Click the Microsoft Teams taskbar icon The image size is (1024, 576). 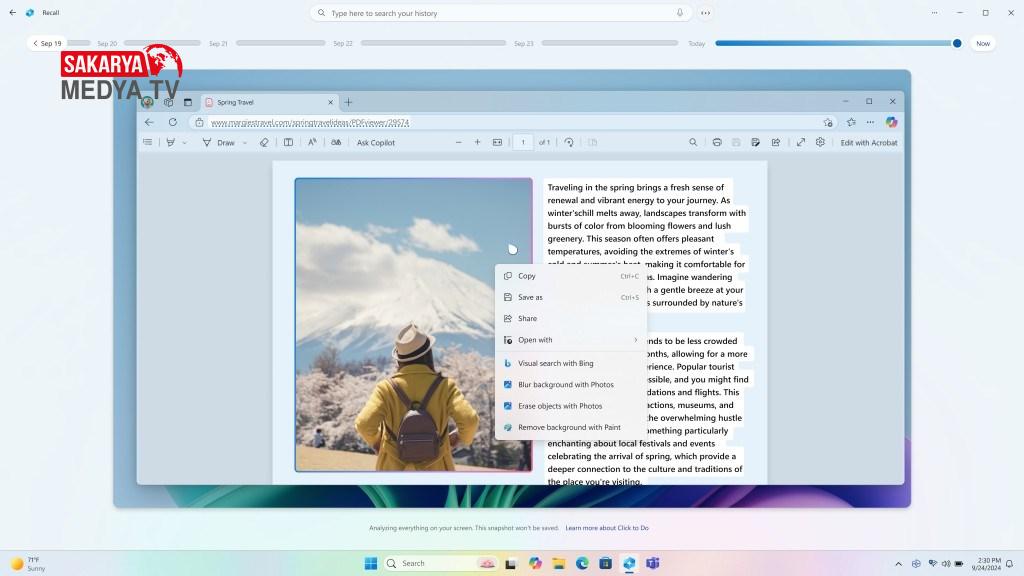653,564
